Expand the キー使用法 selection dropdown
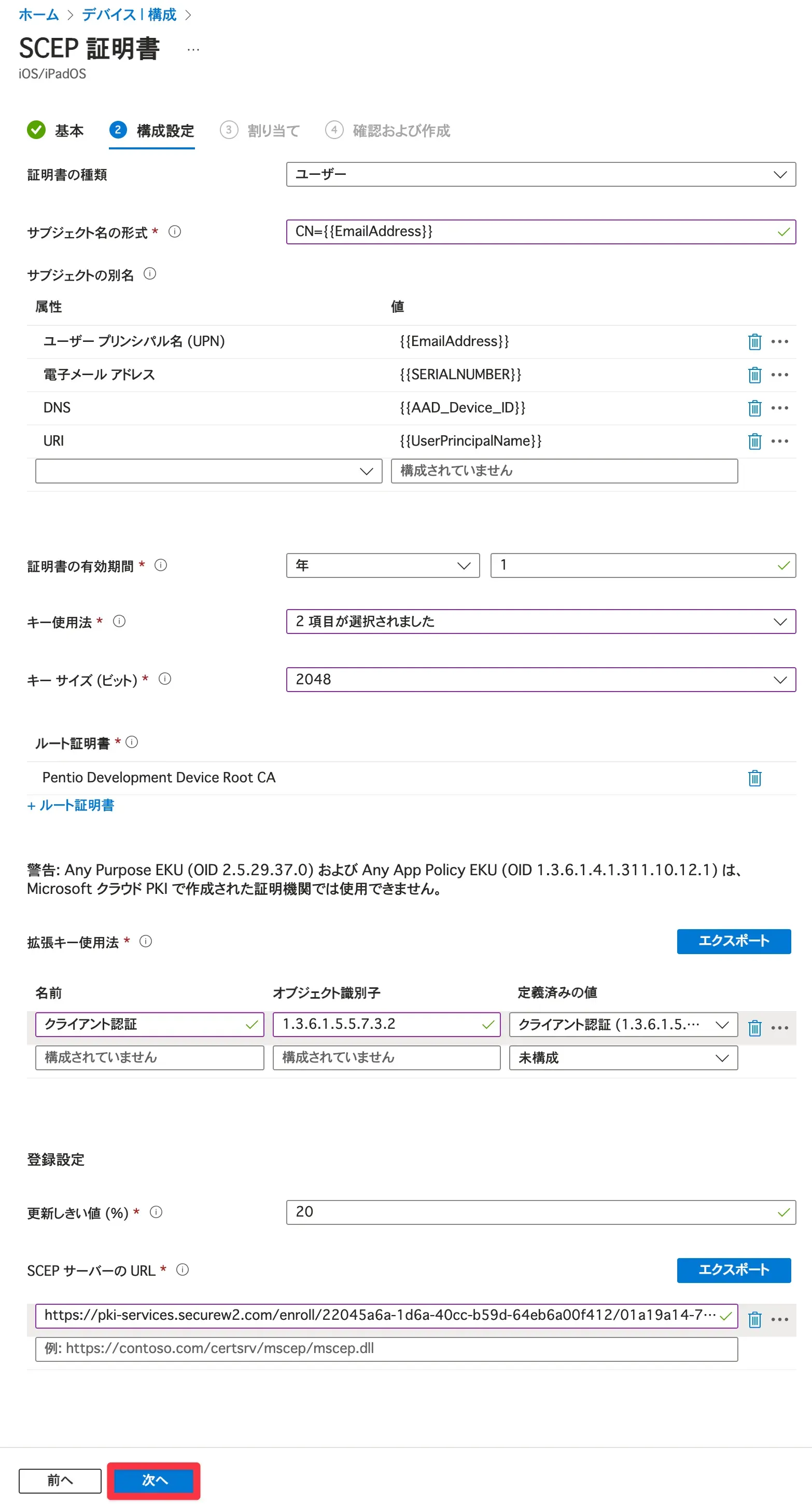The image size is (812, 1504). coord(540,621)
